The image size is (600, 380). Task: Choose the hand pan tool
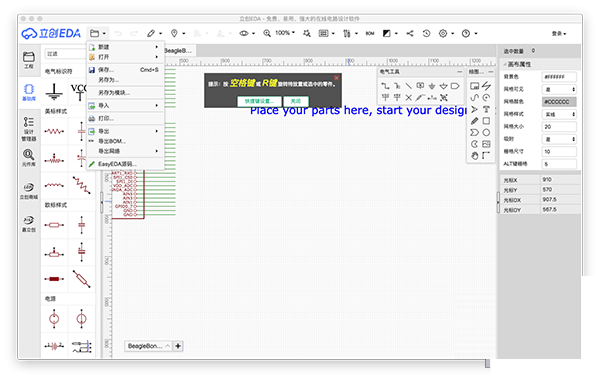[474, 155]
